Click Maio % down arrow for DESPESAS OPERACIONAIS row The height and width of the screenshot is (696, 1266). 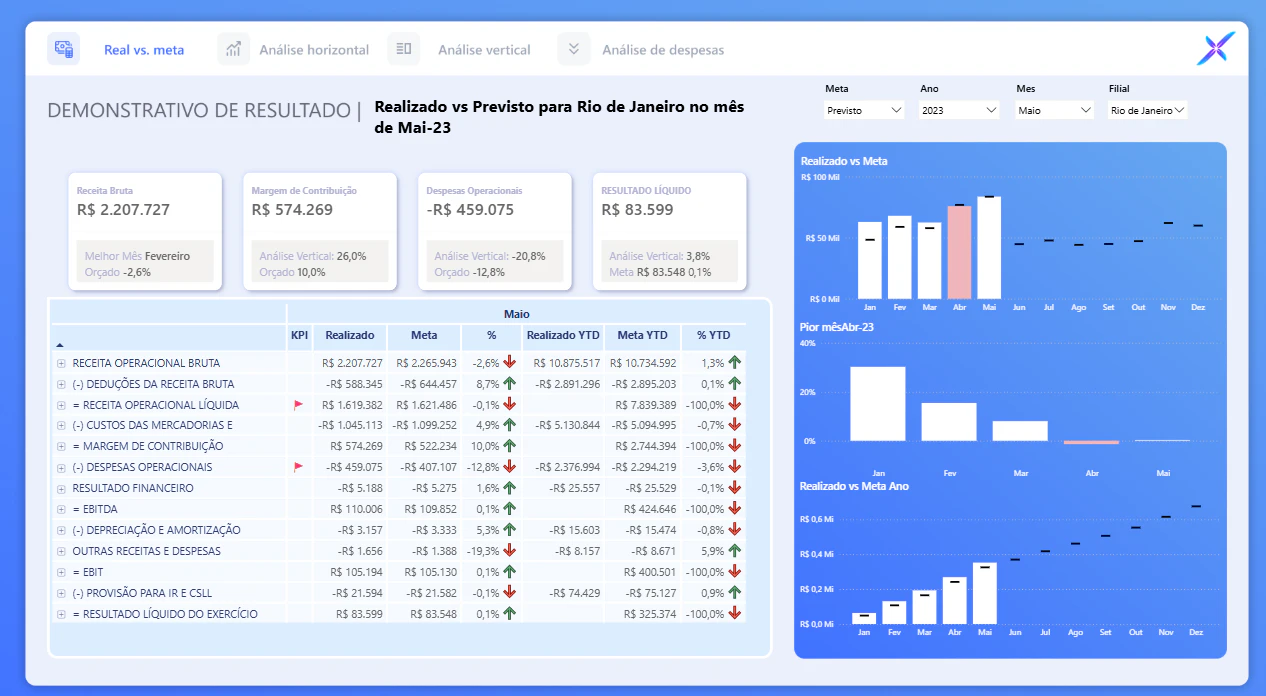[x=510, y=467]
